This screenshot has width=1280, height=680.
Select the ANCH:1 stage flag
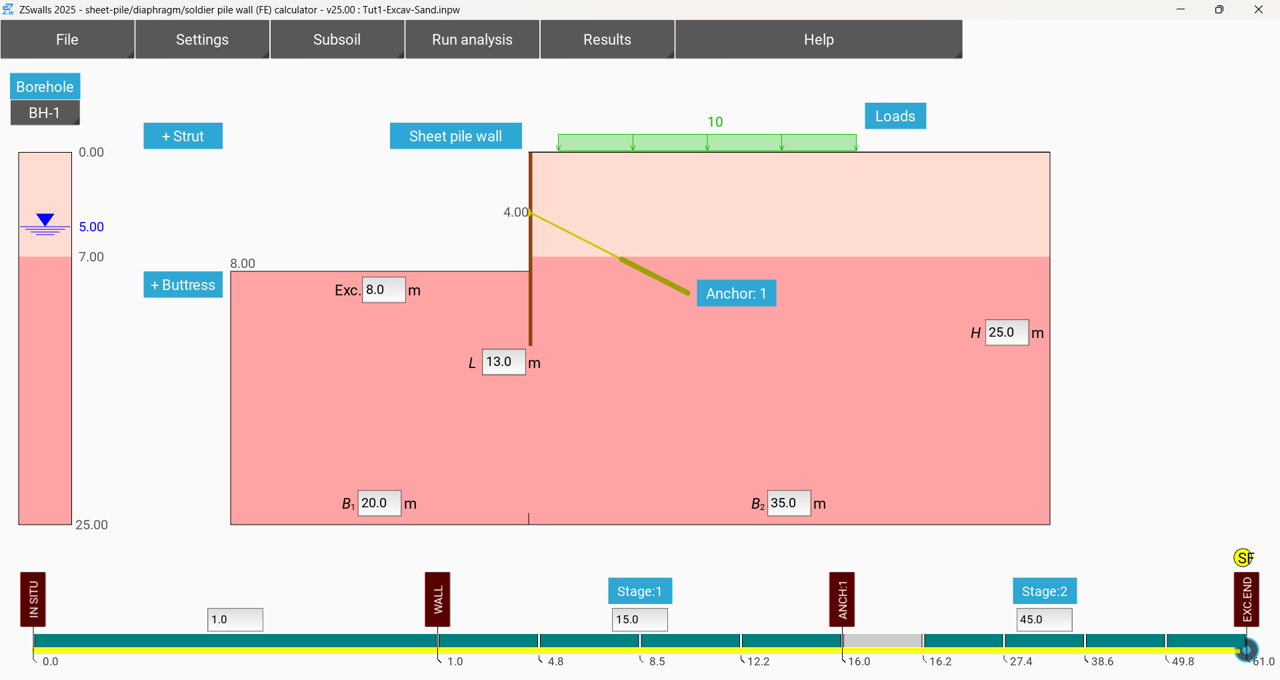[841, 599]
